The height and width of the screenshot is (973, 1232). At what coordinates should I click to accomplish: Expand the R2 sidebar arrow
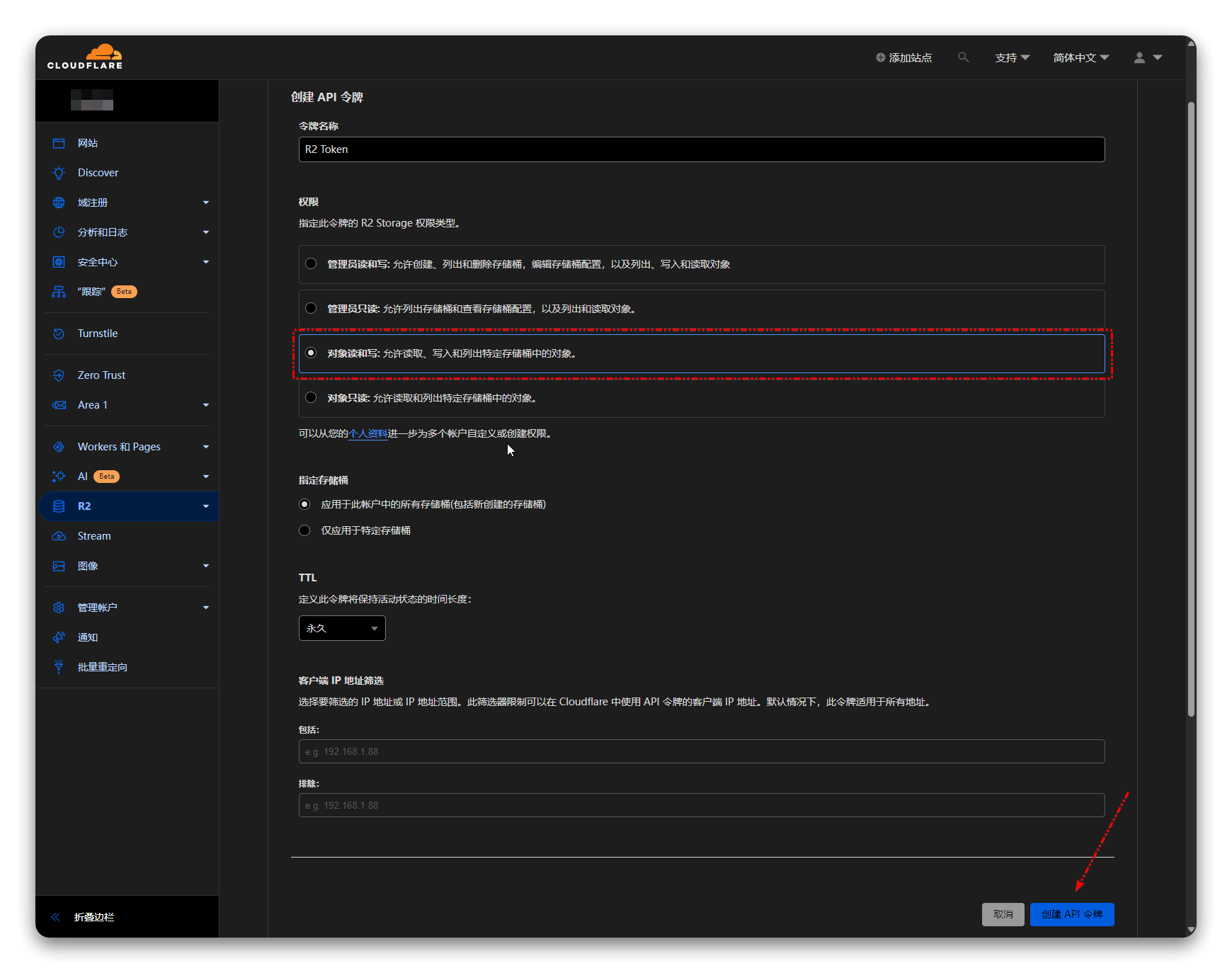pos(206,506)
